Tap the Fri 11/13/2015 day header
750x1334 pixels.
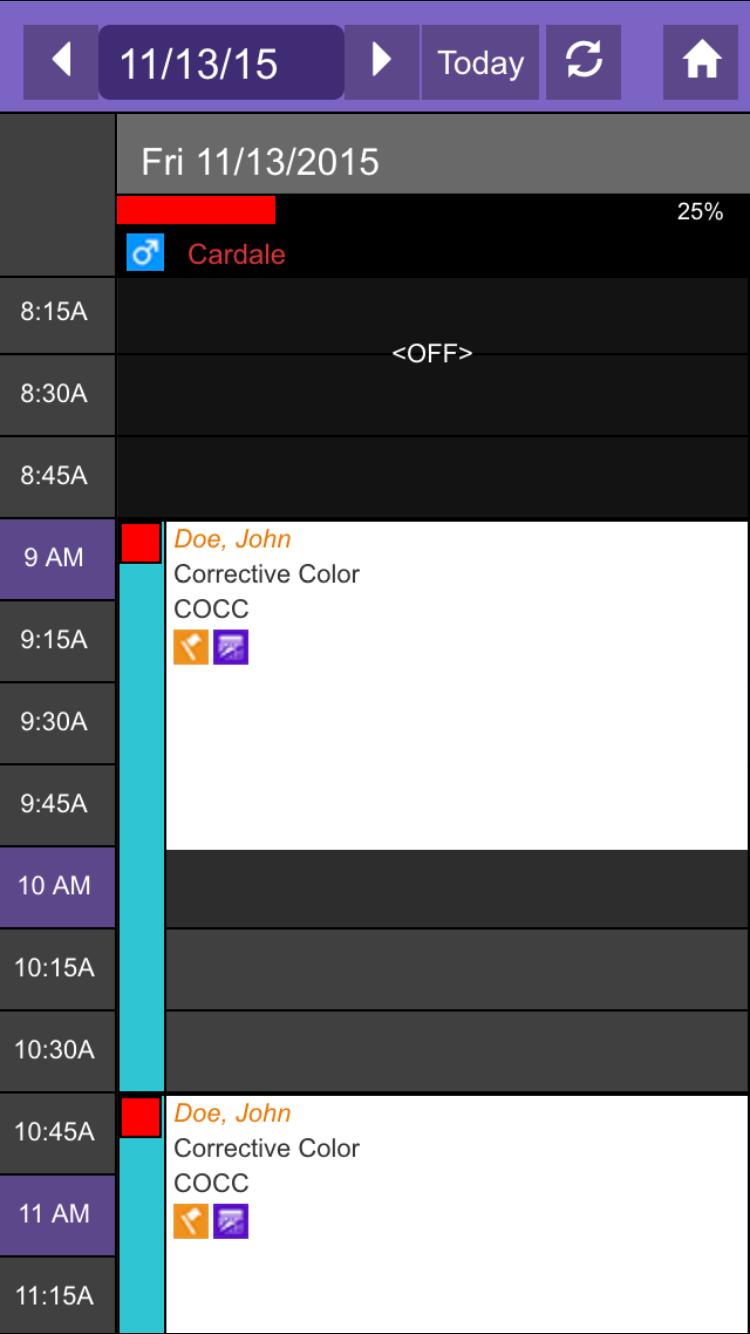pos(260,162)
